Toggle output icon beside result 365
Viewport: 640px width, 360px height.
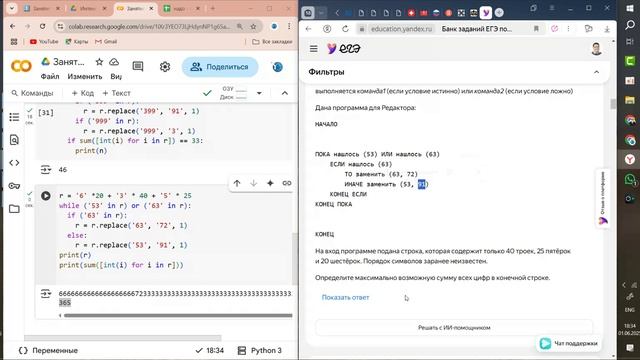tap(45, 293)
